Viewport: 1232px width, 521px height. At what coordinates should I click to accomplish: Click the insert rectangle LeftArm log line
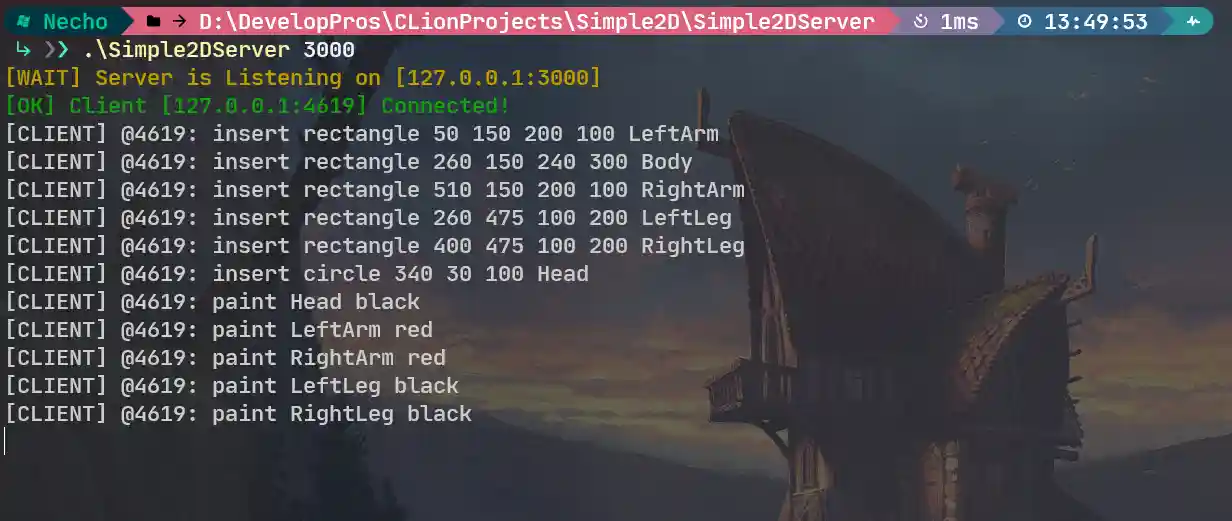pyautogui.click(x=362, y=133)
